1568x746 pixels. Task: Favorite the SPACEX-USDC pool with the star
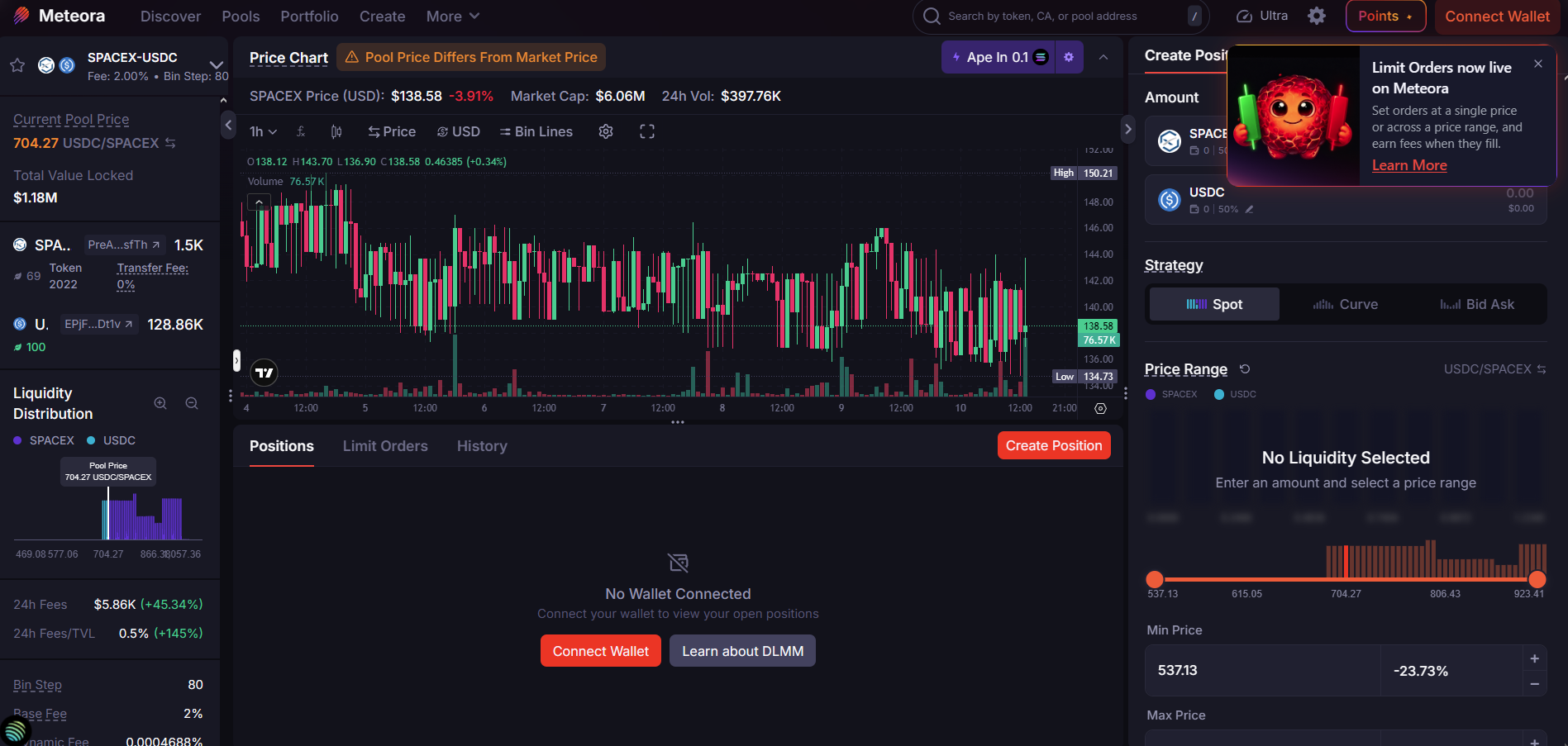(x=17, y=65)
